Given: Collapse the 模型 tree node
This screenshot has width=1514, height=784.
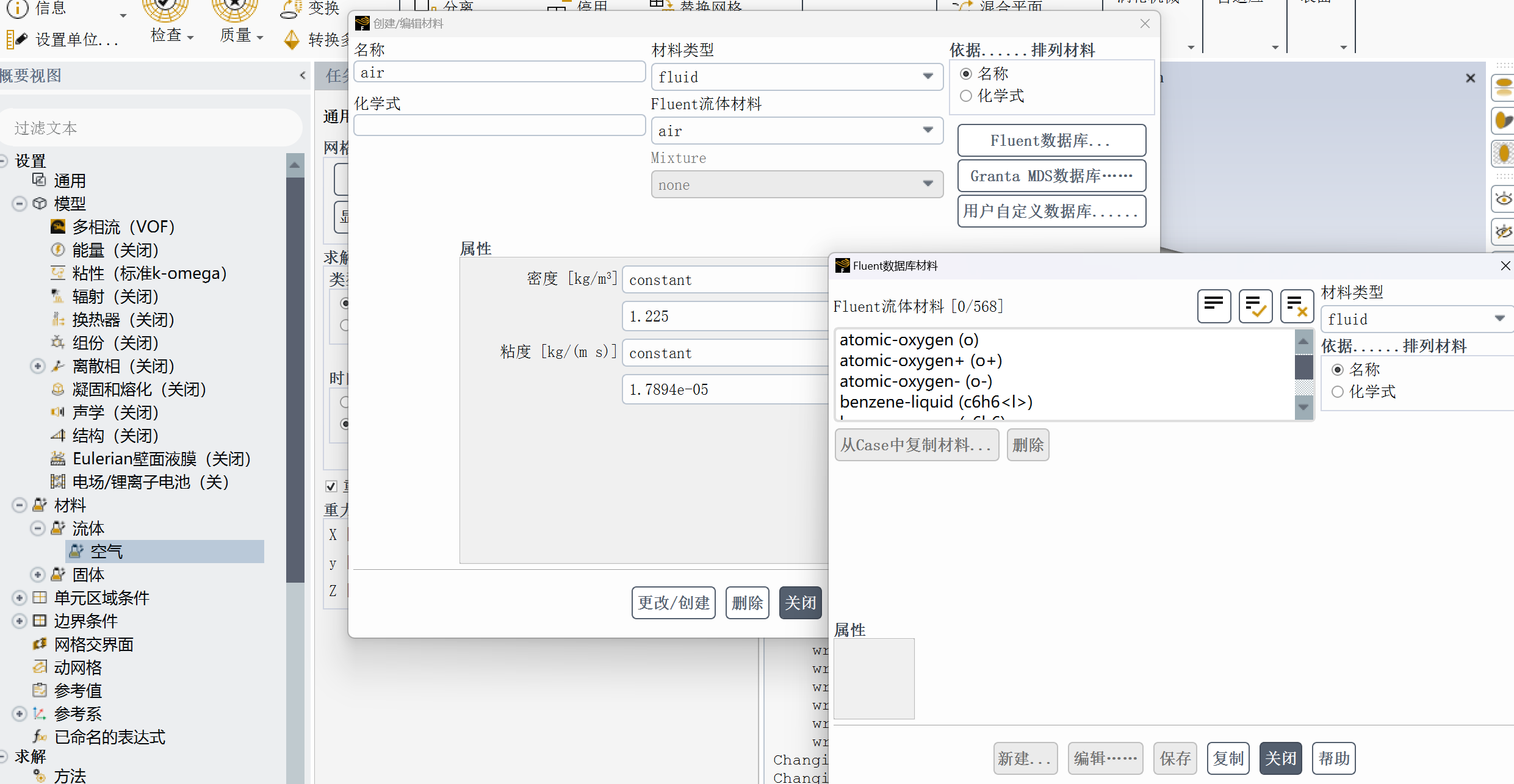Looking at the screenshot, I should click(20, 204).
